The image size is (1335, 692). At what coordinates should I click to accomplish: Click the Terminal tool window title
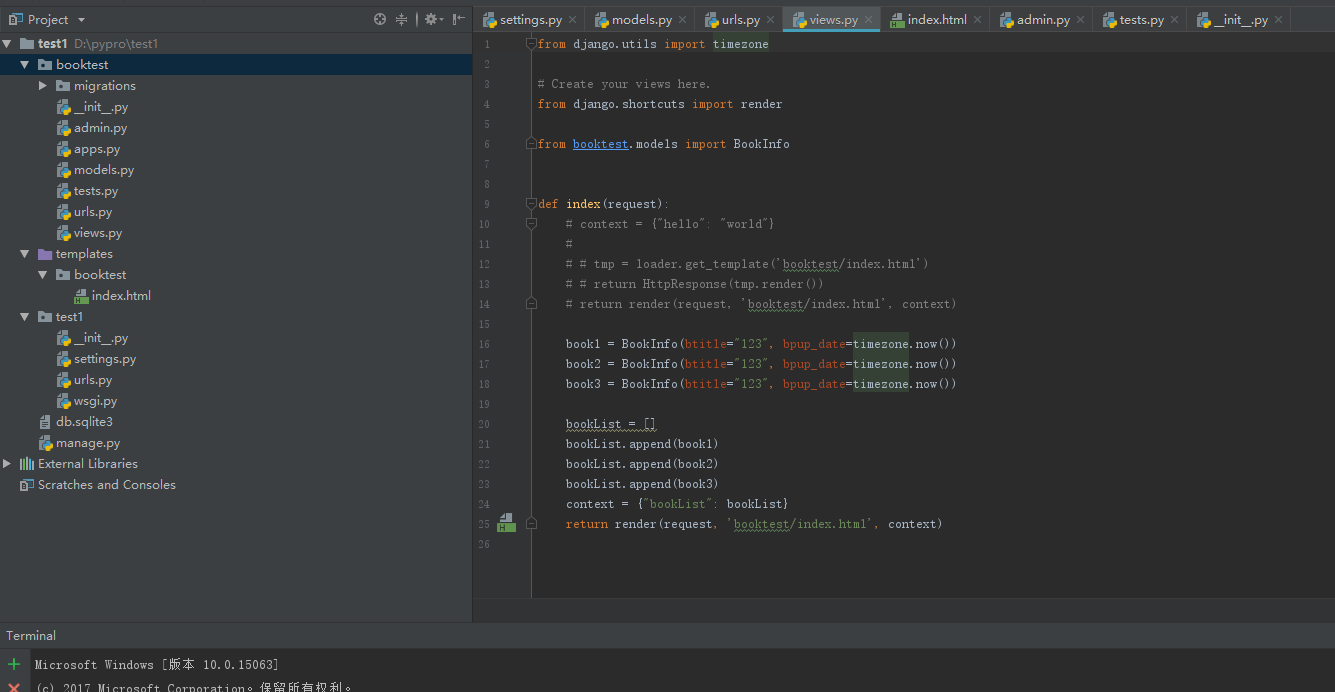[x=31, y=636]
